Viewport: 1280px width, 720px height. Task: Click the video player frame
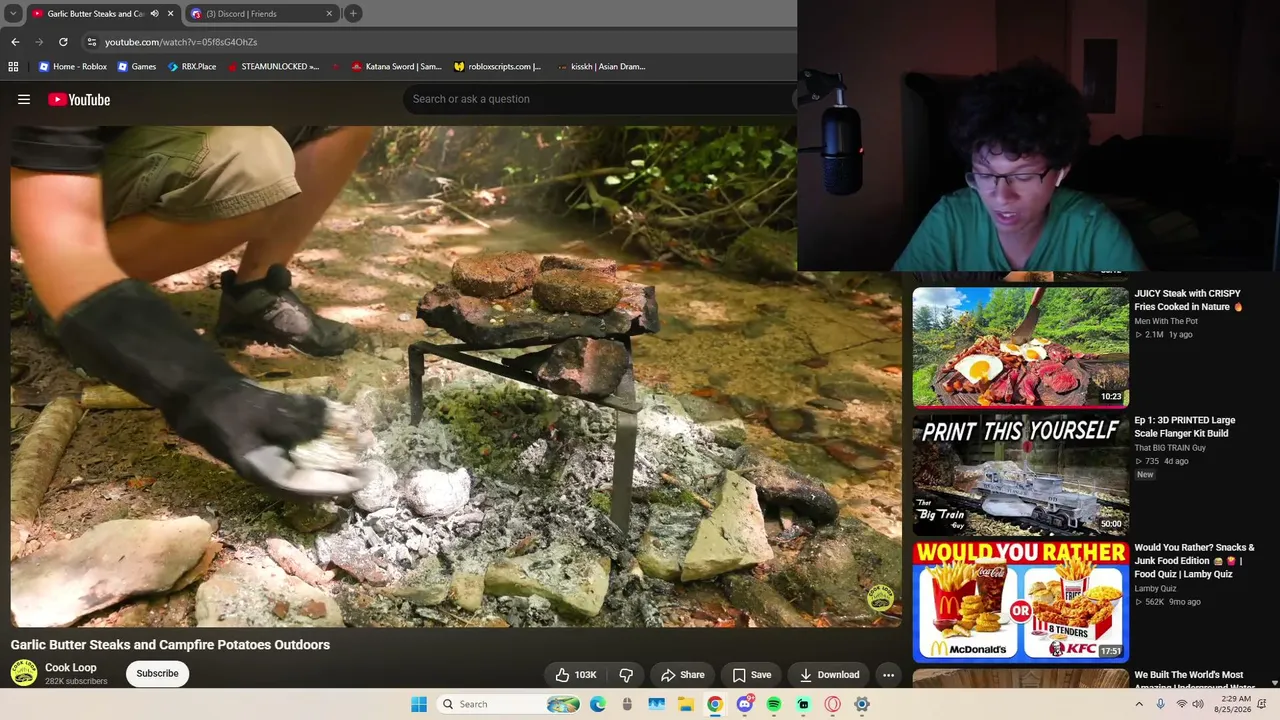[x=456, y=376]
